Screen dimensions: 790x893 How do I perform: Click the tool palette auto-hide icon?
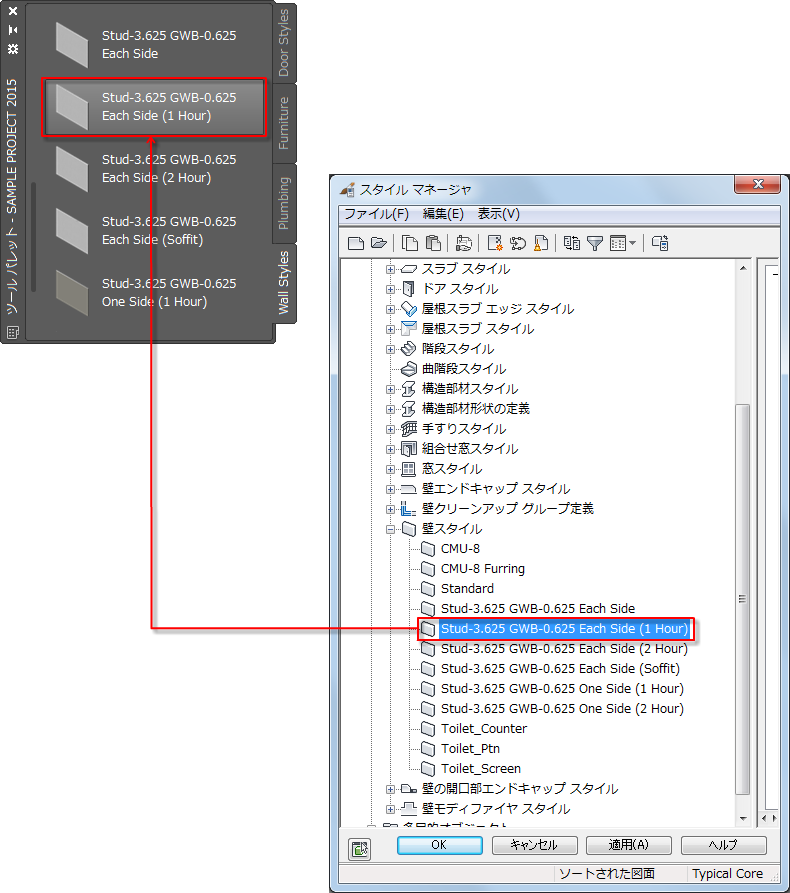click(x=13, y=30)
